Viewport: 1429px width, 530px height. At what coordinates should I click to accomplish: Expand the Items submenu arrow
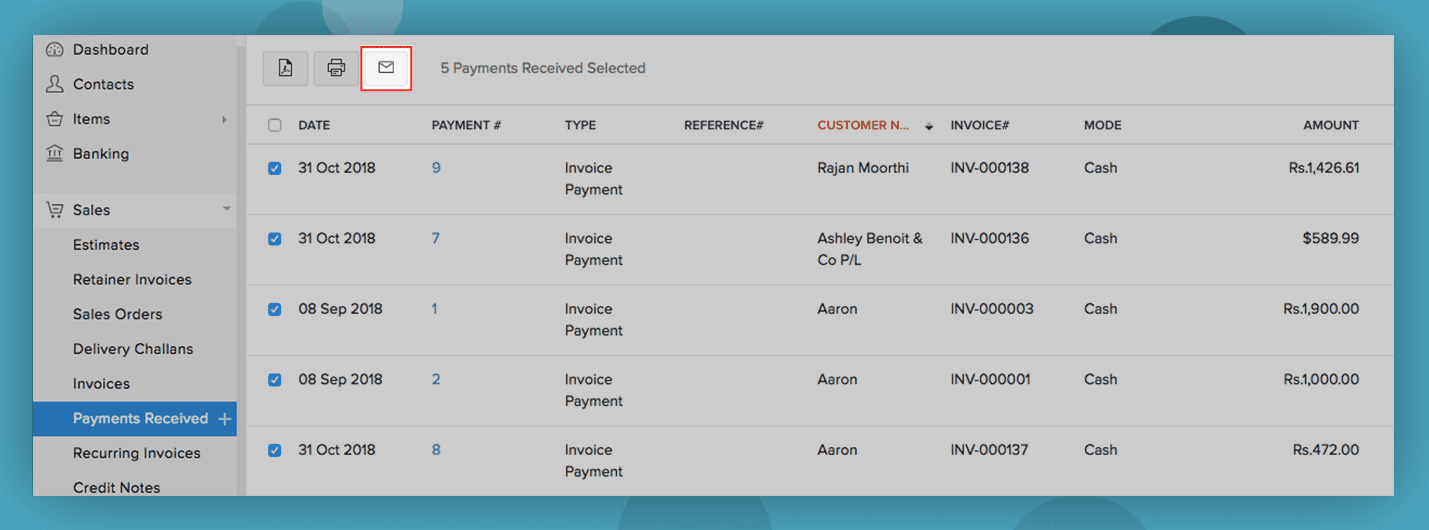tap(224, 120)
